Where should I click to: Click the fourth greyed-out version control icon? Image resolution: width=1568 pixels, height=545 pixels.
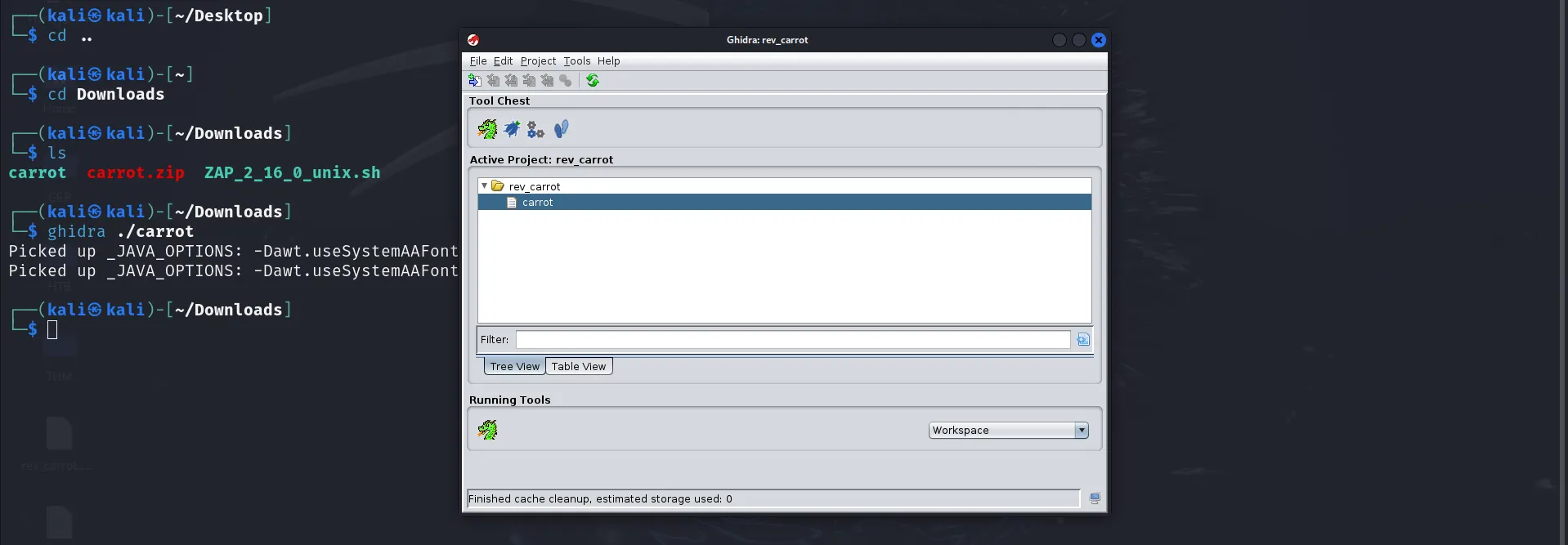tap(547, 80)
